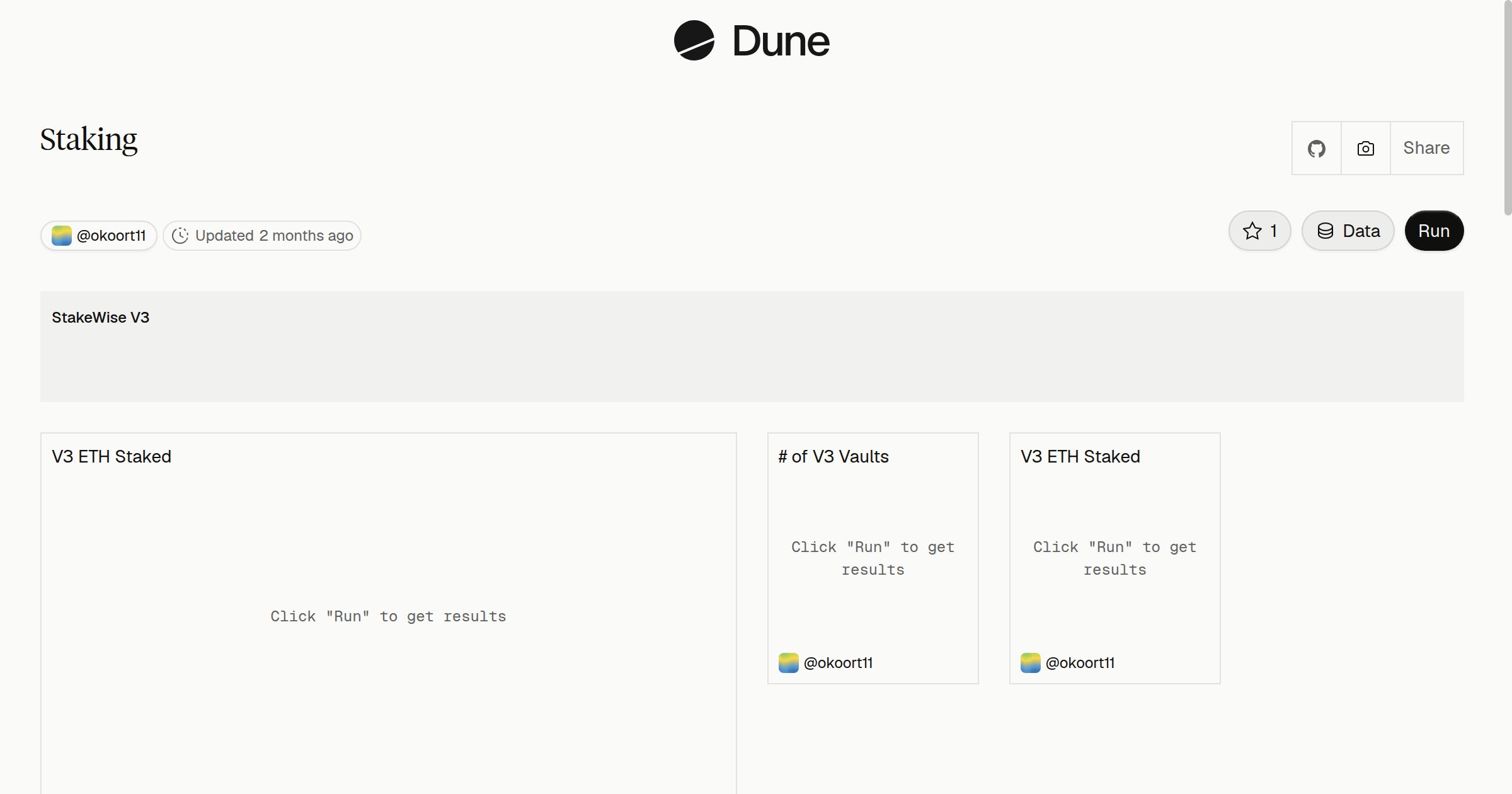The height and width of the screenshot is (794, 1512).
Task: Click @okoort11 in # of V3 Vaults card
Action: (x=838, y=662)
